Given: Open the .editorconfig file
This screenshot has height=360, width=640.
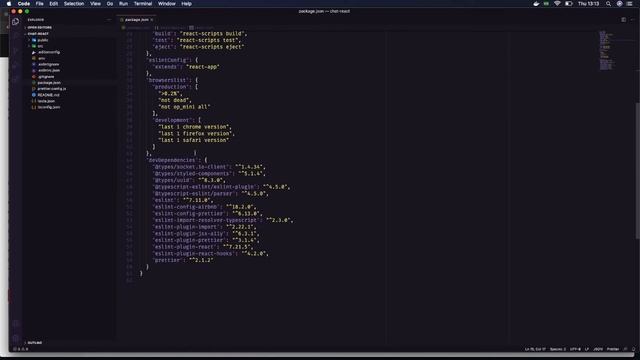Looking at the screenshot, I should pos(49,52).
